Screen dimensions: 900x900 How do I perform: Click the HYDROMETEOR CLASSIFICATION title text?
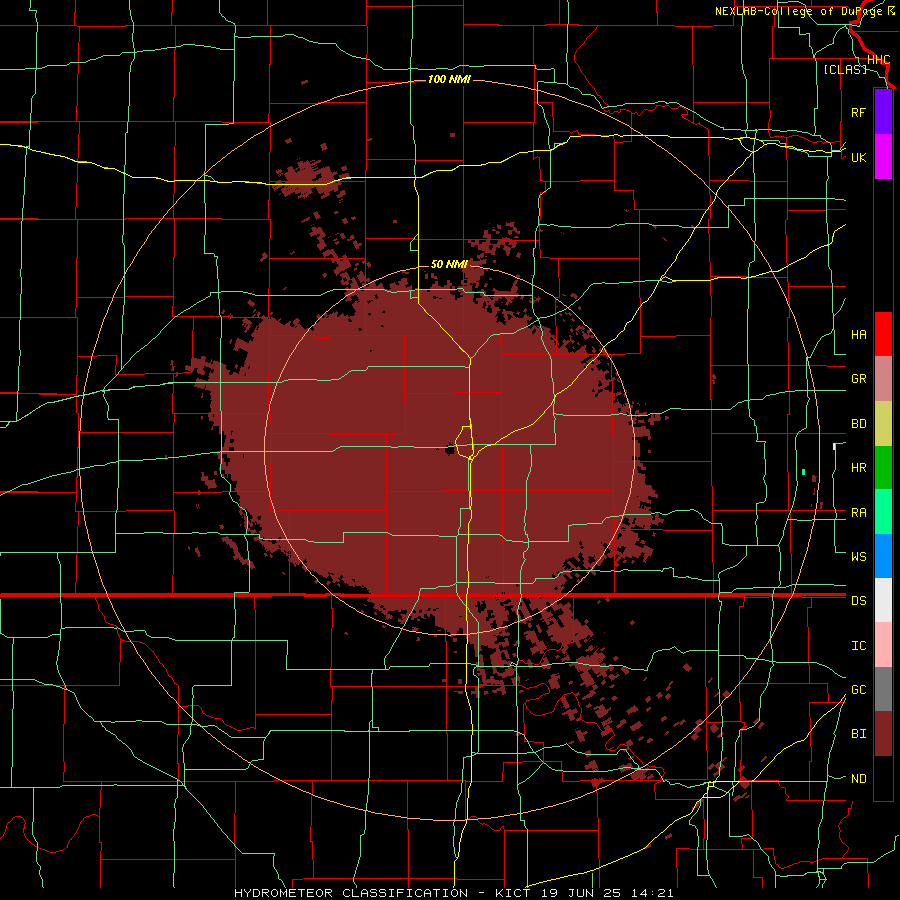(351, 893)
